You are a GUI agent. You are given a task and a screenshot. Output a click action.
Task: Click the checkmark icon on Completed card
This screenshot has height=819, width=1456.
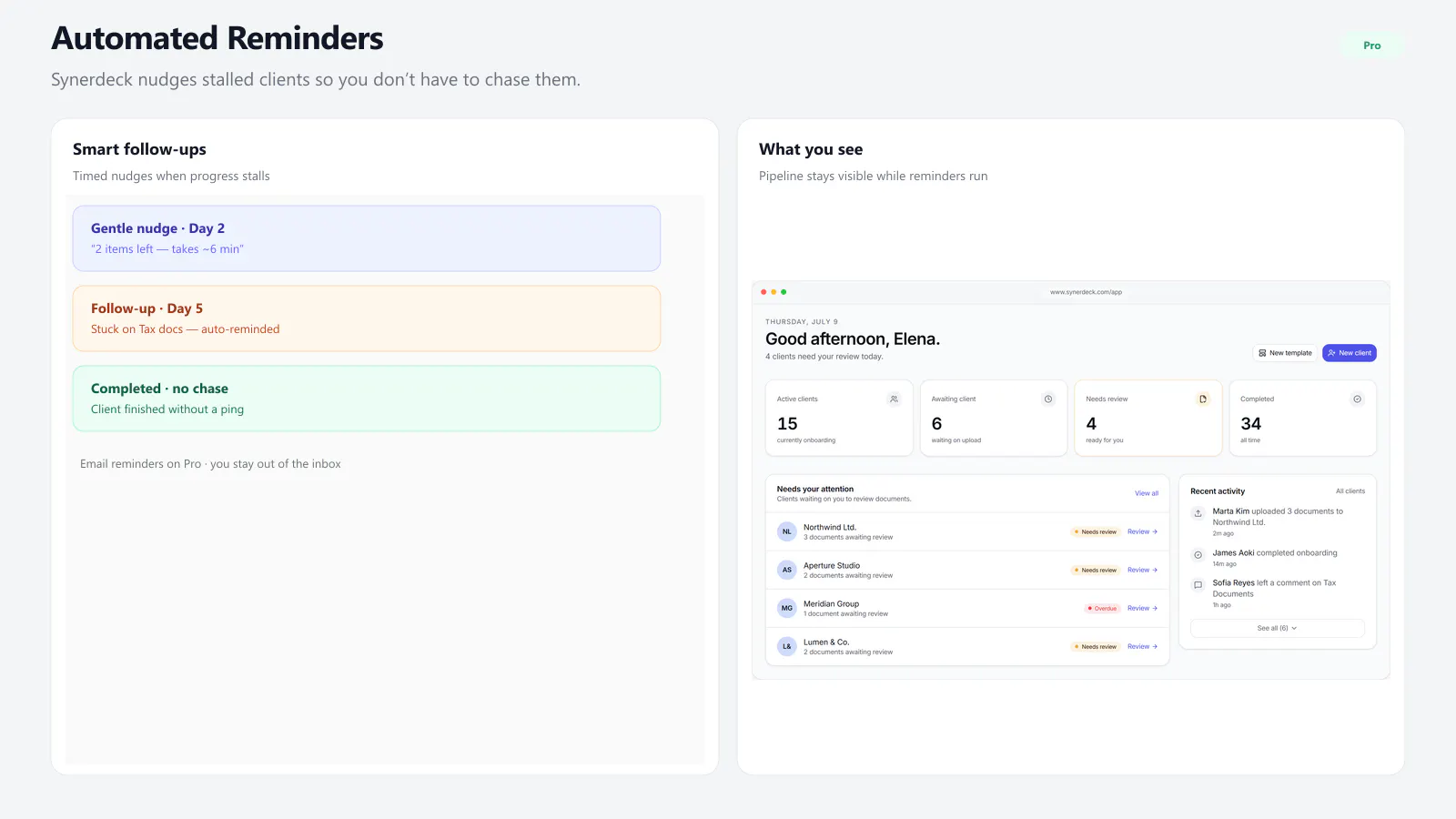tap(1357, 399)
